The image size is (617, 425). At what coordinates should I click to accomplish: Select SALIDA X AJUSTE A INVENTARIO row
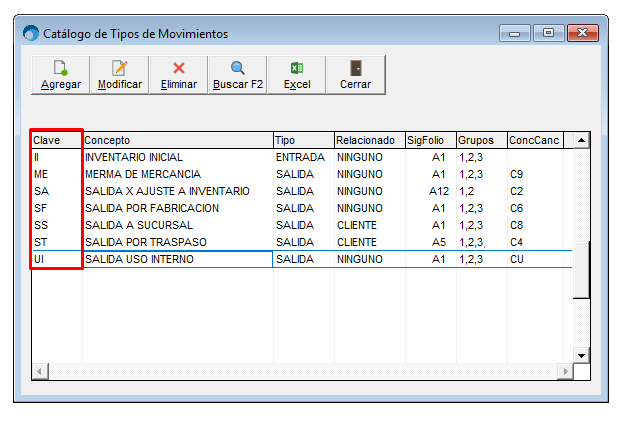[x=302, y=191]
